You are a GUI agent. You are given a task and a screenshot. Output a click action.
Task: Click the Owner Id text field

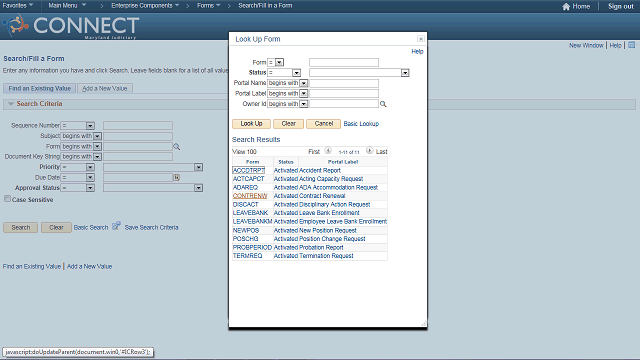[x=344, y=104]
